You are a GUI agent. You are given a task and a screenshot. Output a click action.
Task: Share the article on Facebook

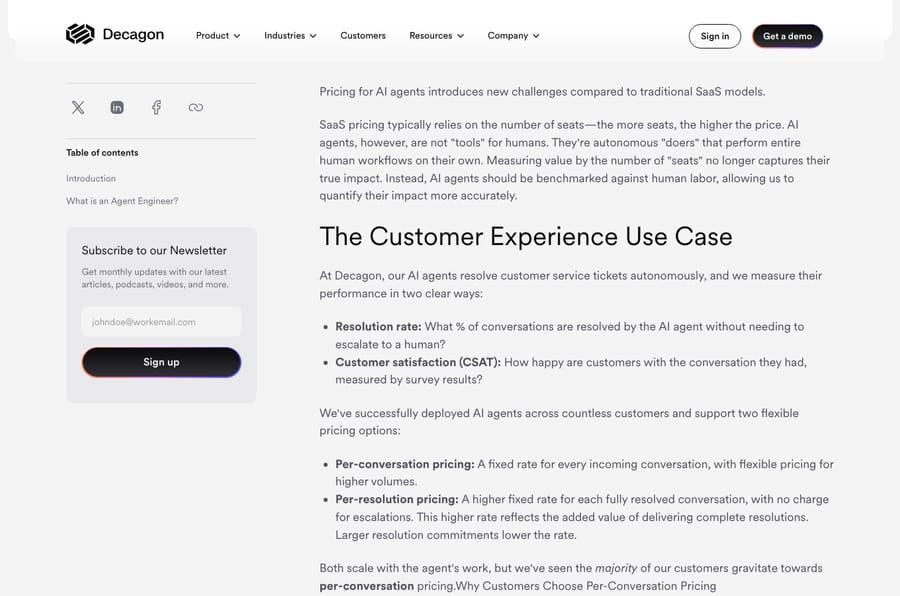pos(156,107)
